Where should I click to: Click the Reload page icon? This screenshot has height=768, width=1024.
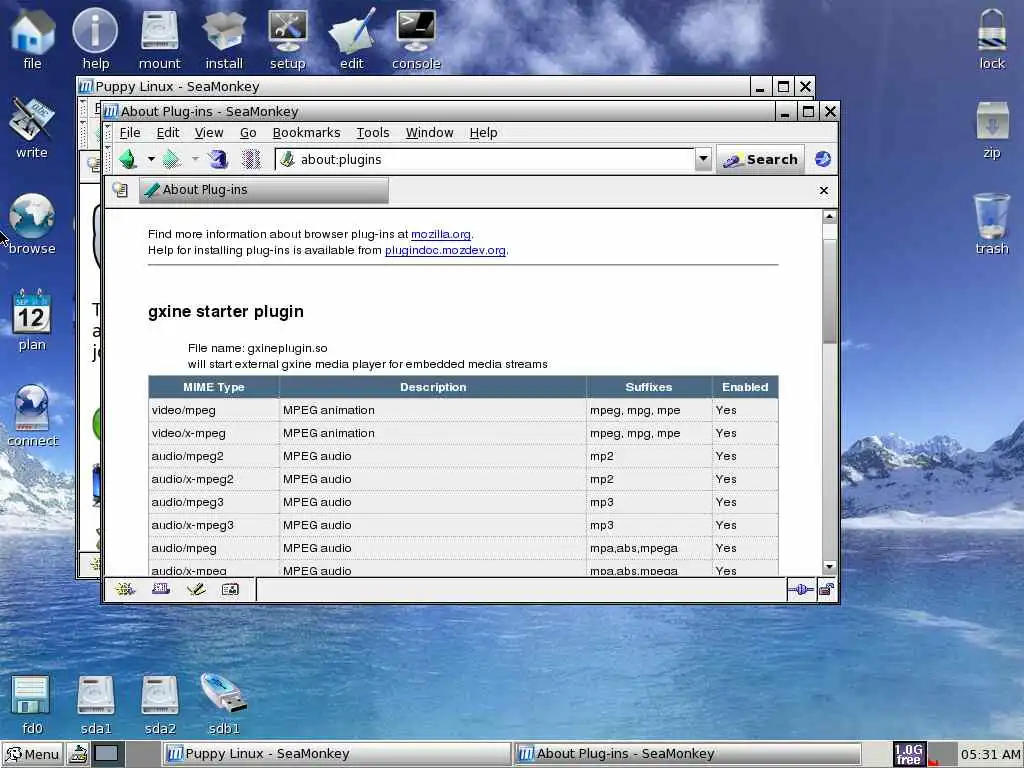(x=217, y=159)
